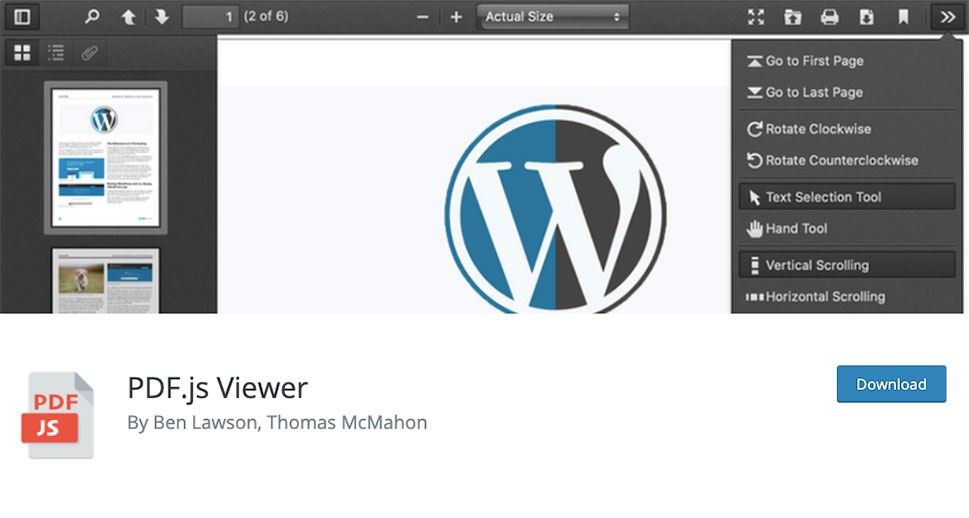Click the blue Download button
This screenshot has width=969, height=518.
coord(891,384)
